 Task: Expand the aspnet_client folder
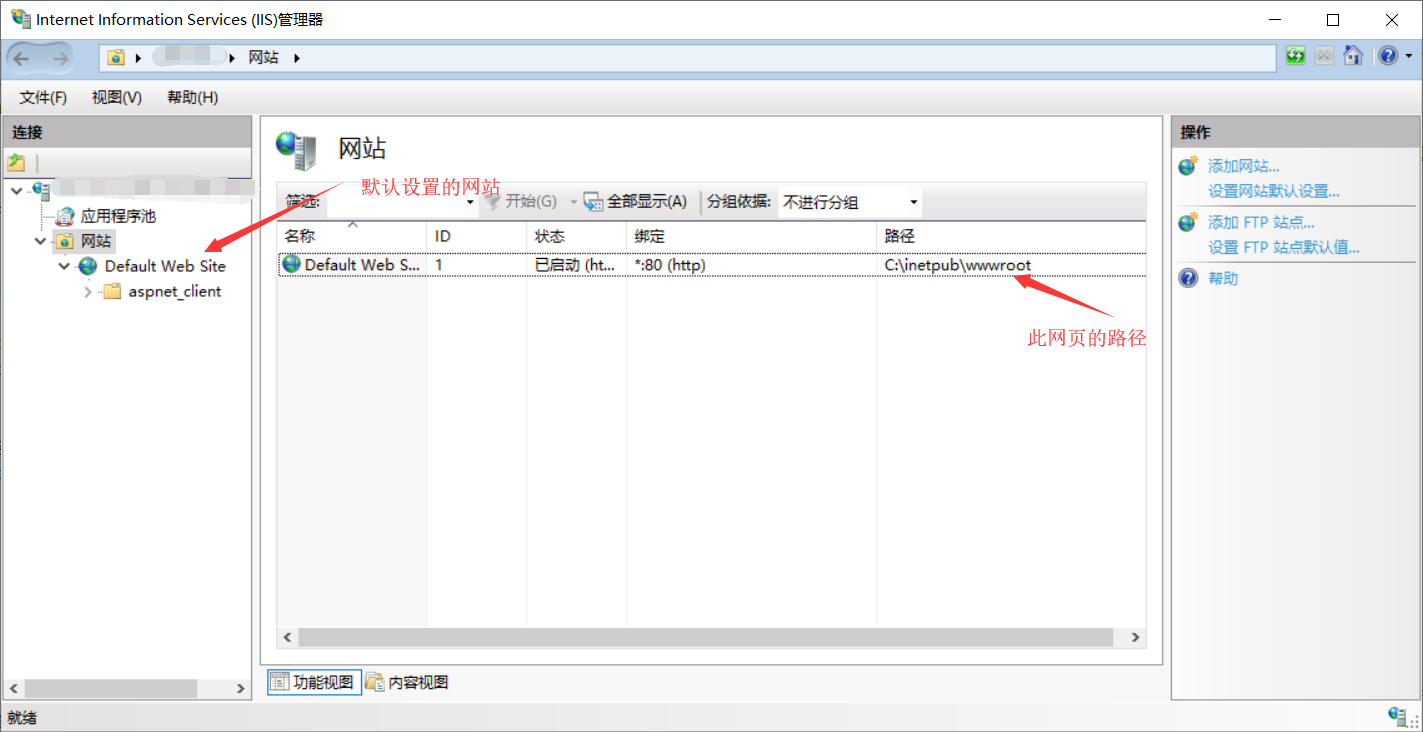(88, 292)
